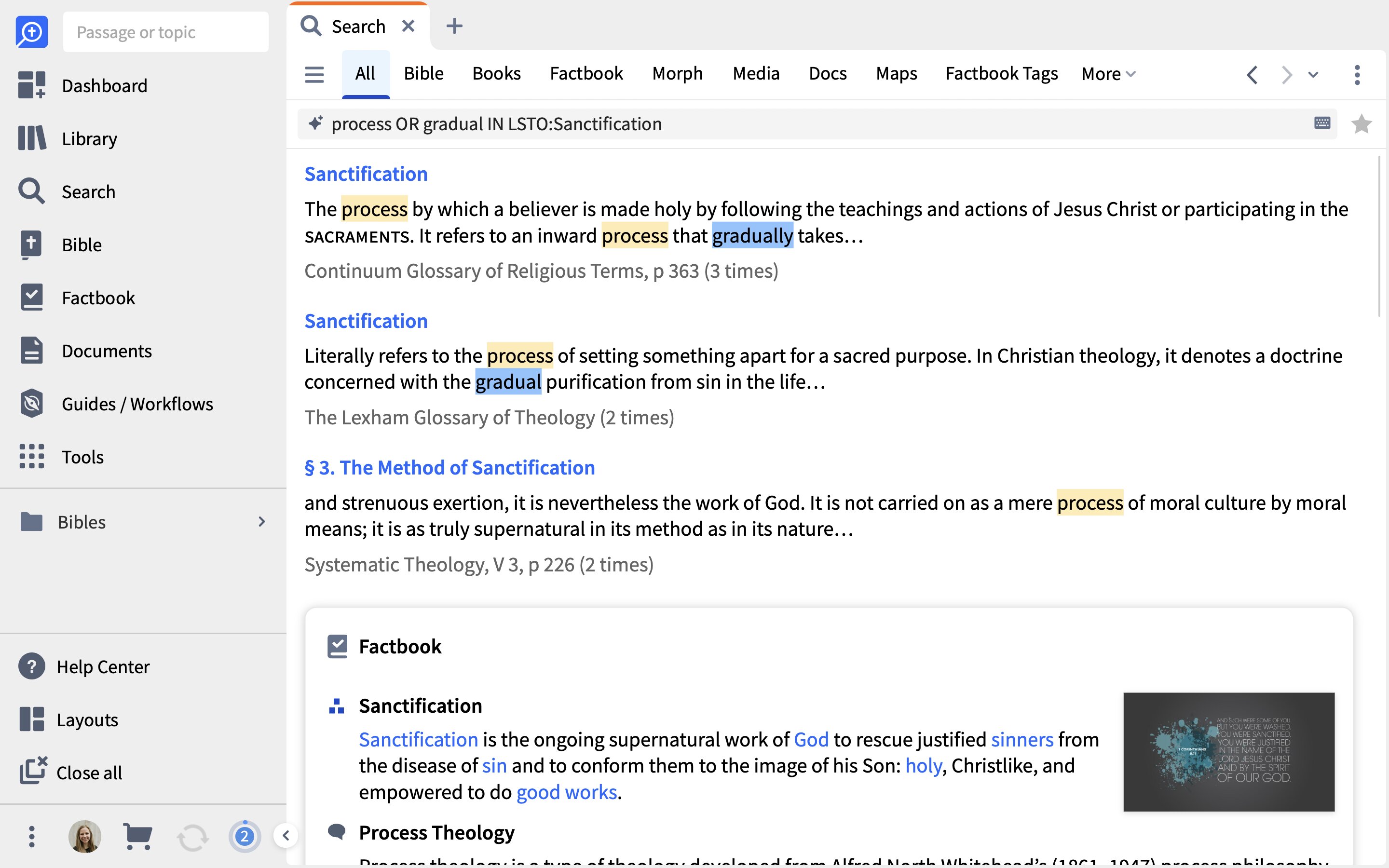Open the Bible icon in sidebar
This screenshot has height=868, width=1389.
[x=31, y=244]
